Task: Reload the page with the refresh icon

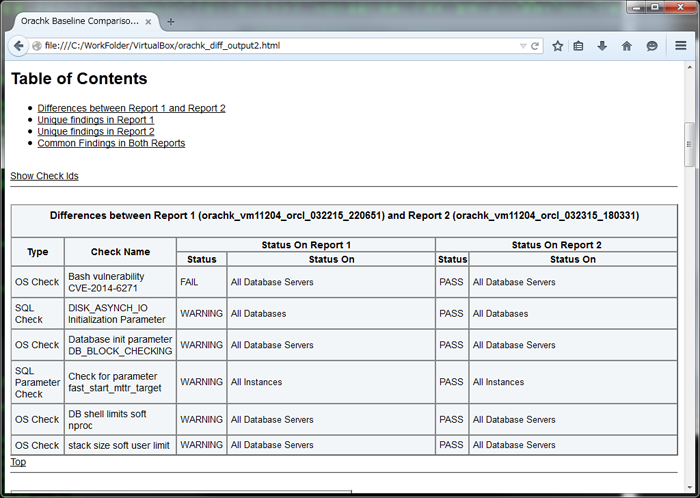Action: click(x=535, y=46)
